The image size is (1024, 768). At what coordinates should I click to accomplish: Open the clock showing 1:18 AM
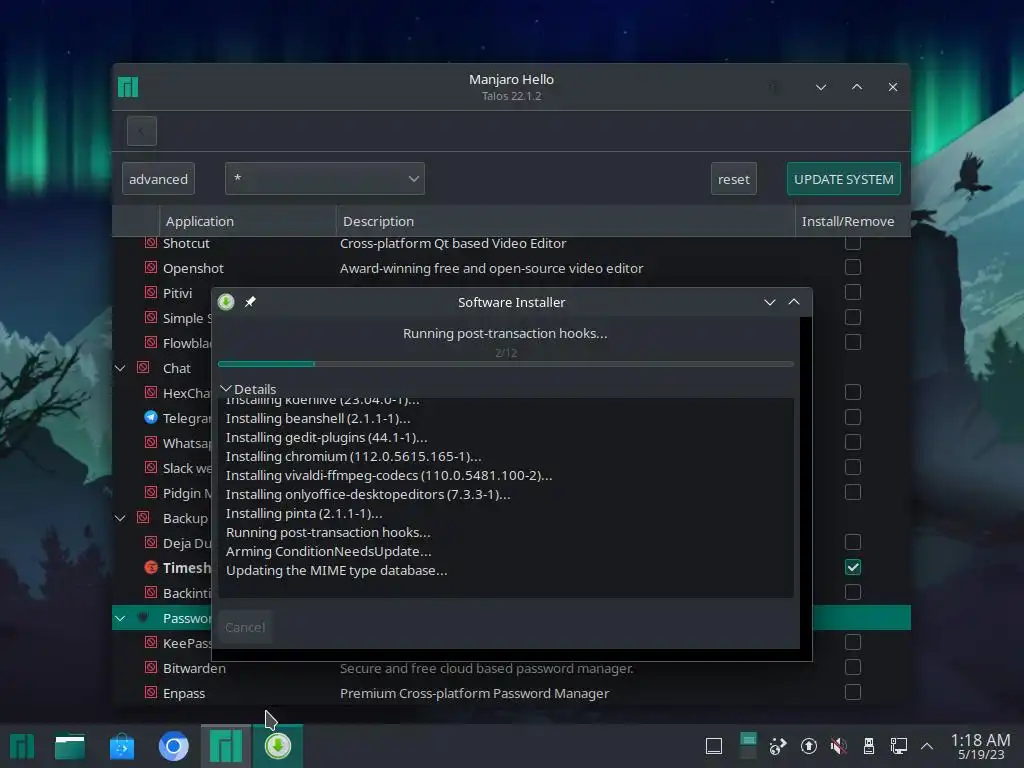tap(980, 746)
